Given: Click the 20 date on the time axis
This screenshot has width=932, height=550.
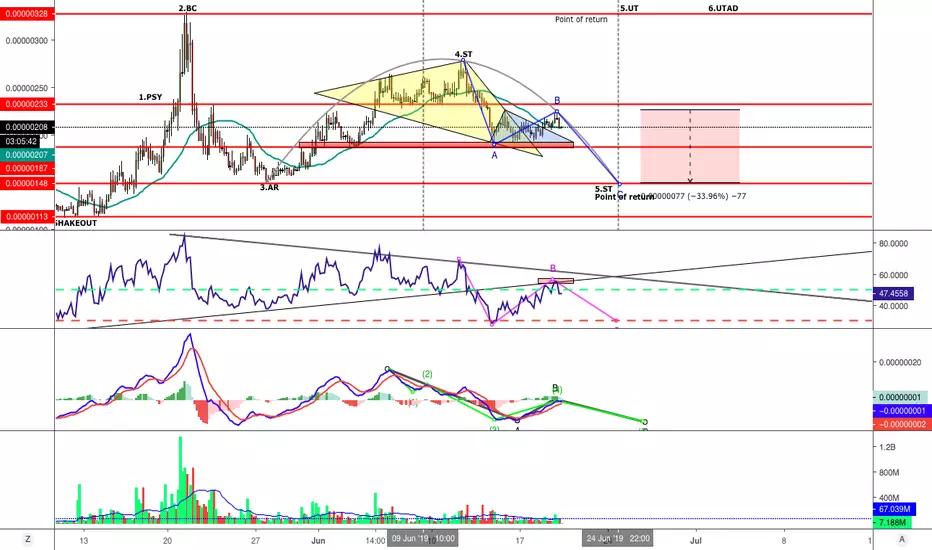Looking at the screenshot, I should click(168, 540).
